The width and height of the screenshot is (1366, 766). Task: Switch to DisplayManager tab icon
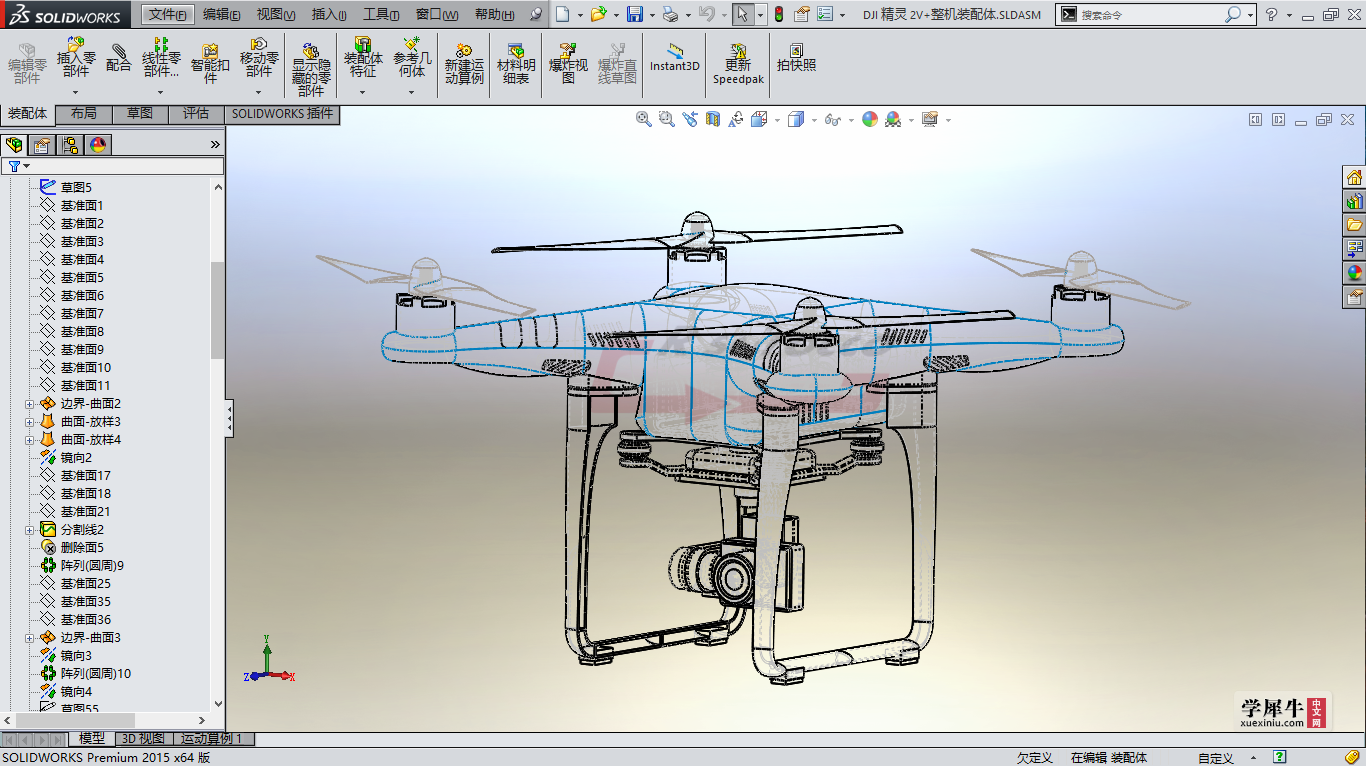[x=97, y=145]
